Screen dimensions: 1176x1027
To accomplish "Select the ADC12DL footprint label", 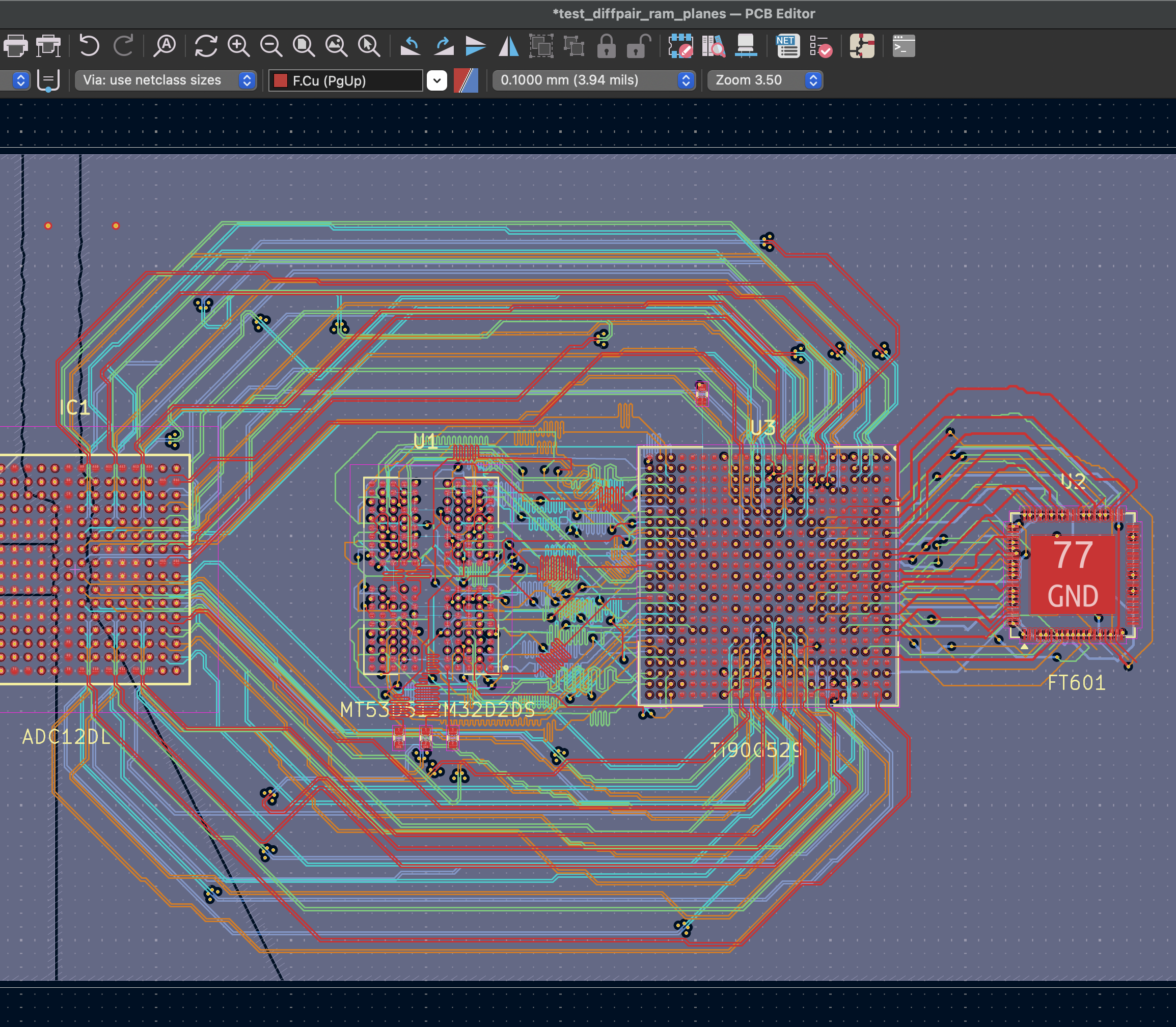I will point(66,736).
